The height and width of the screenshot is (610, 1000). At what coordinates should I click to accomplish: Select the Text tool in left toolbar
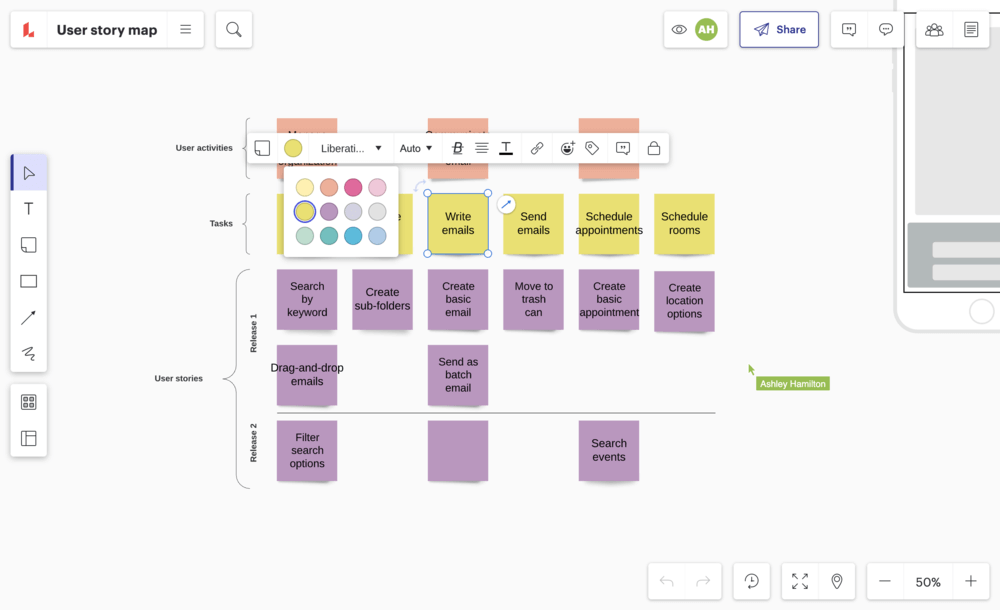click(28, 209)
